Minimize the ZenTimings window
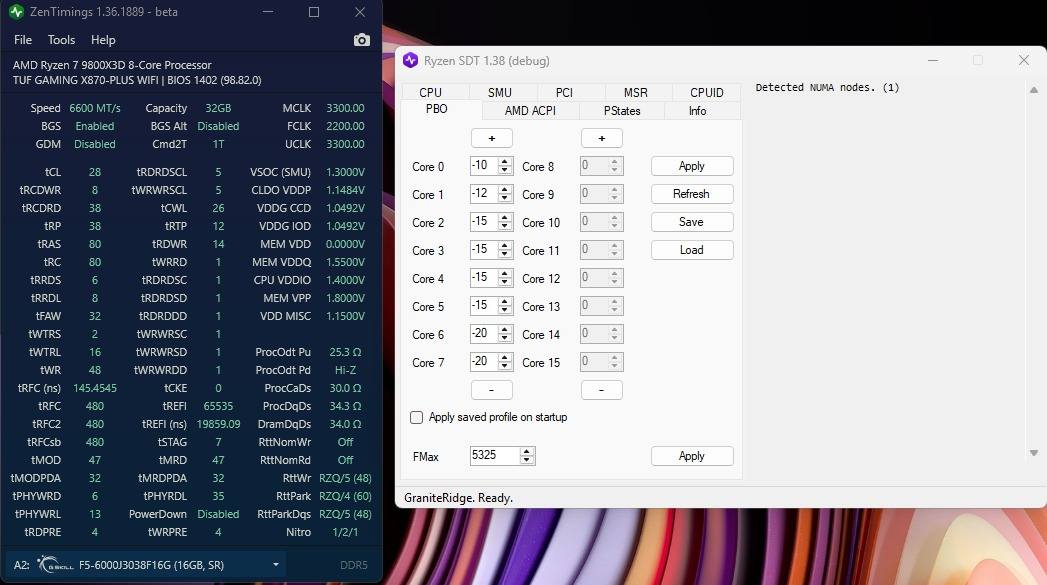Screen dimensions: 1047x585 coord(268,12)
